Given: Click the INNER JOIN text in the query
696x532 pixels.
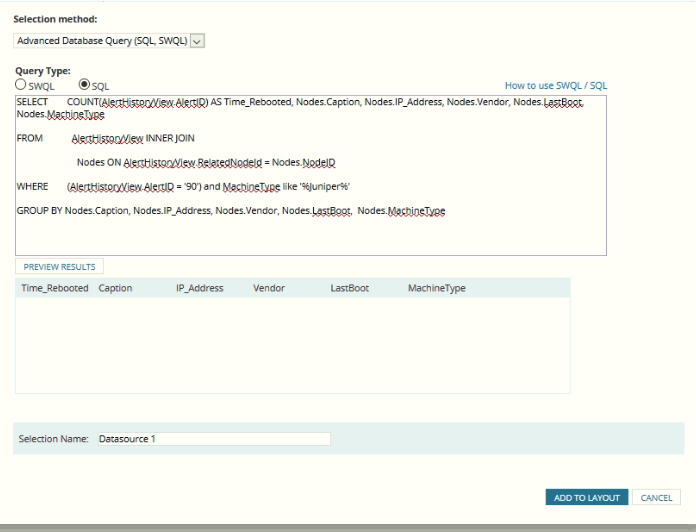Looking at the screenshot, I should point(170,138).
